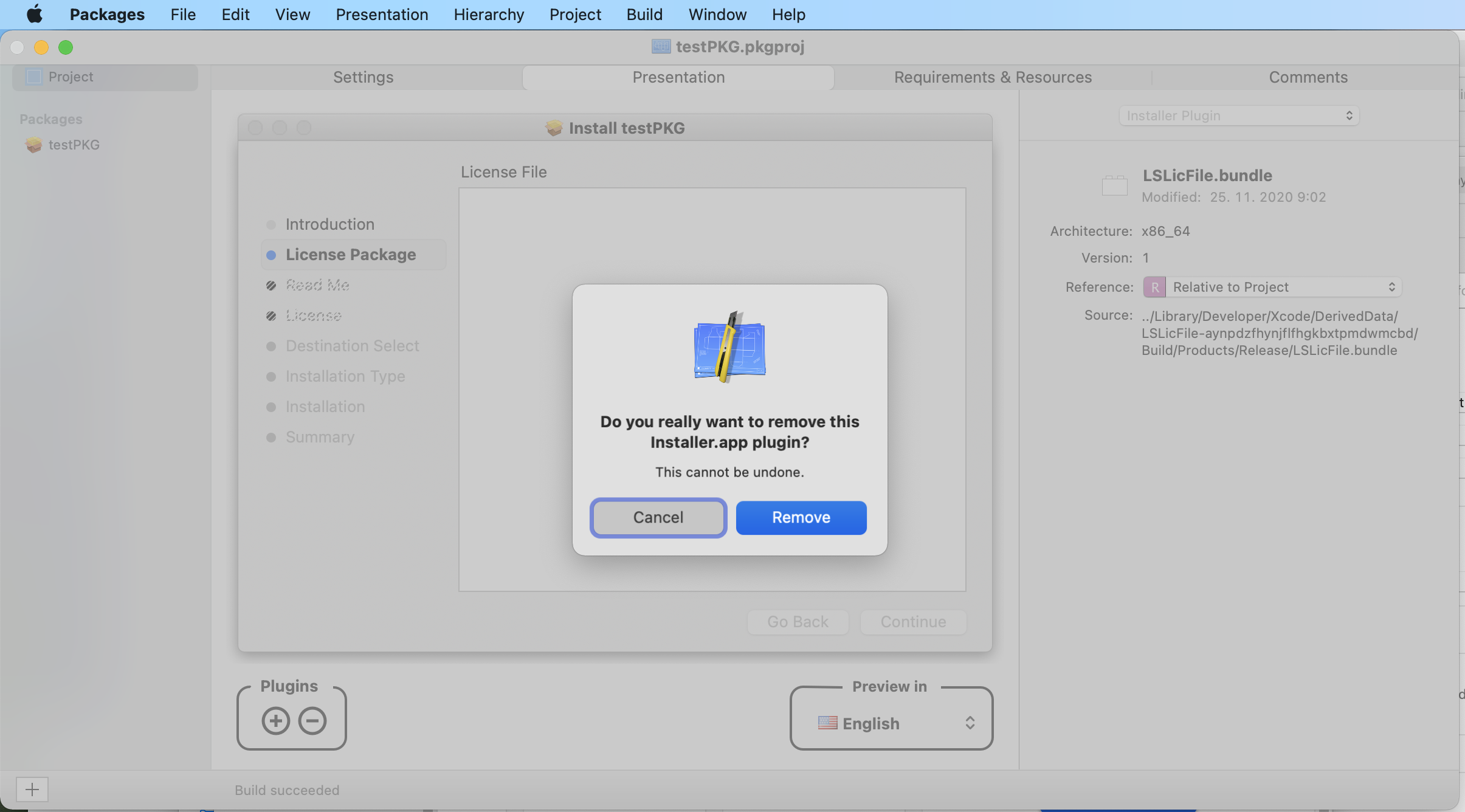Switch to the Comments tab
The width and height of the screenshot is (1465, 812).
tap(1308, 77)
